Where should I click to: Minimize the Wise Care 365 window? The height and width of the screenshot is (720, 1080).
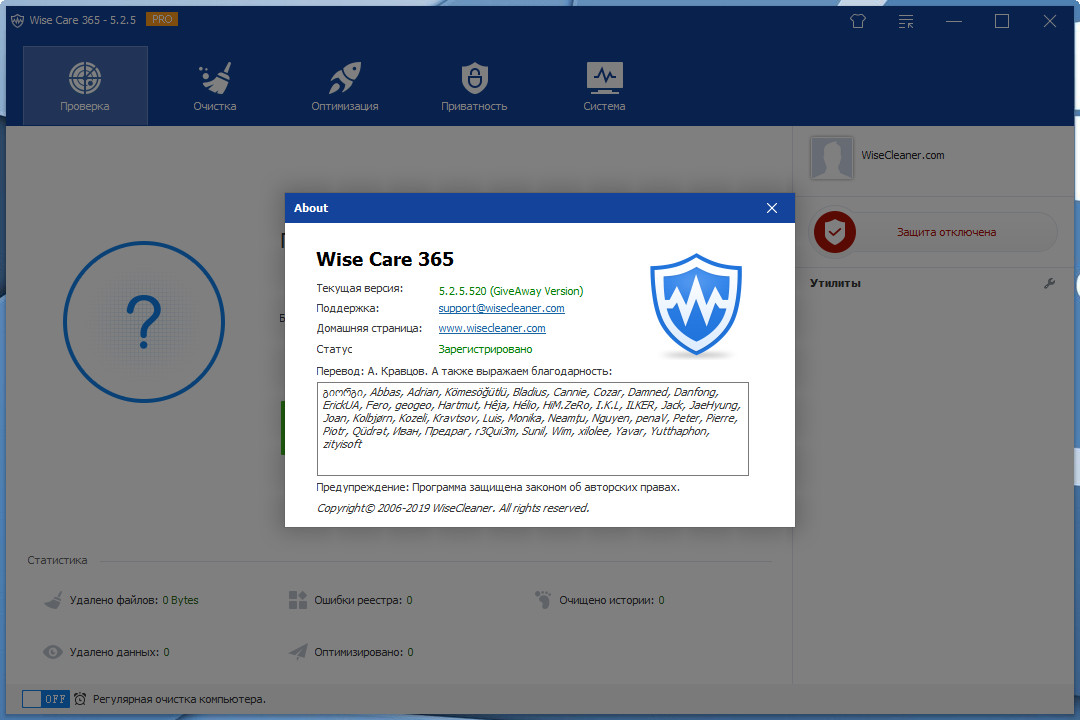(953, 21)
